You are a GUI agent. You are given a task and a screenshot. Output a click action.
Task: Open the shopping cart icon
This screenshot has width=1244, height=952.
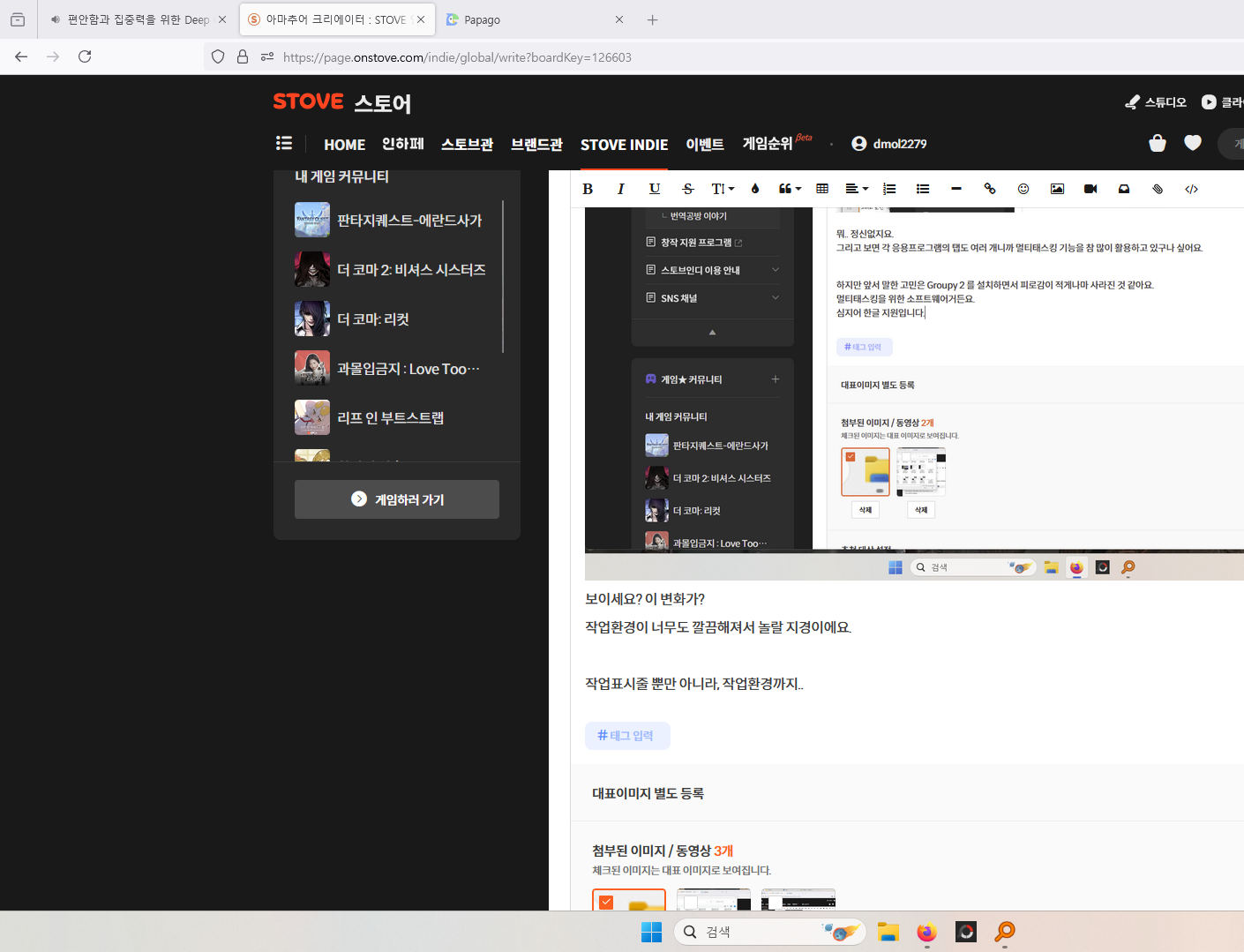click(1158, 143)
